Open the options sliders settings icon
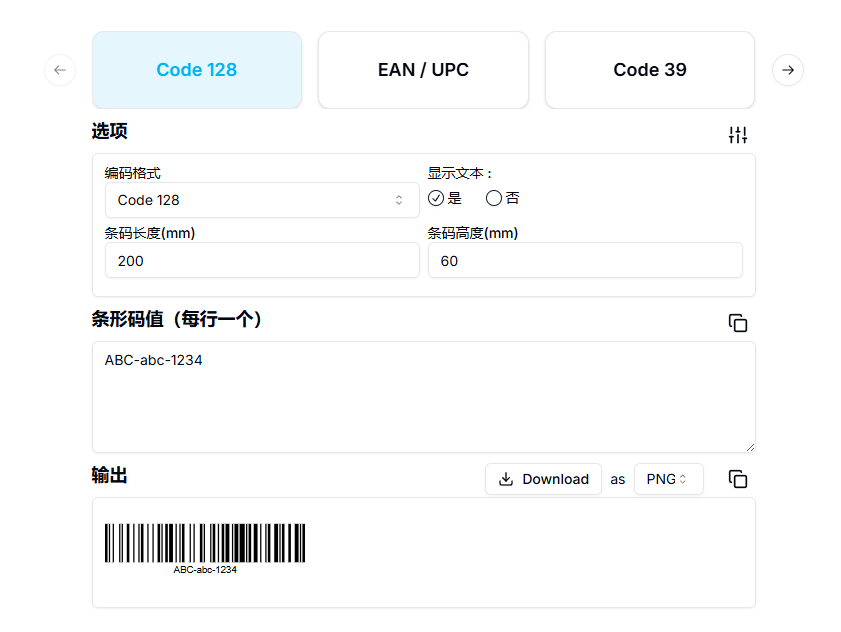 point(738,135)
